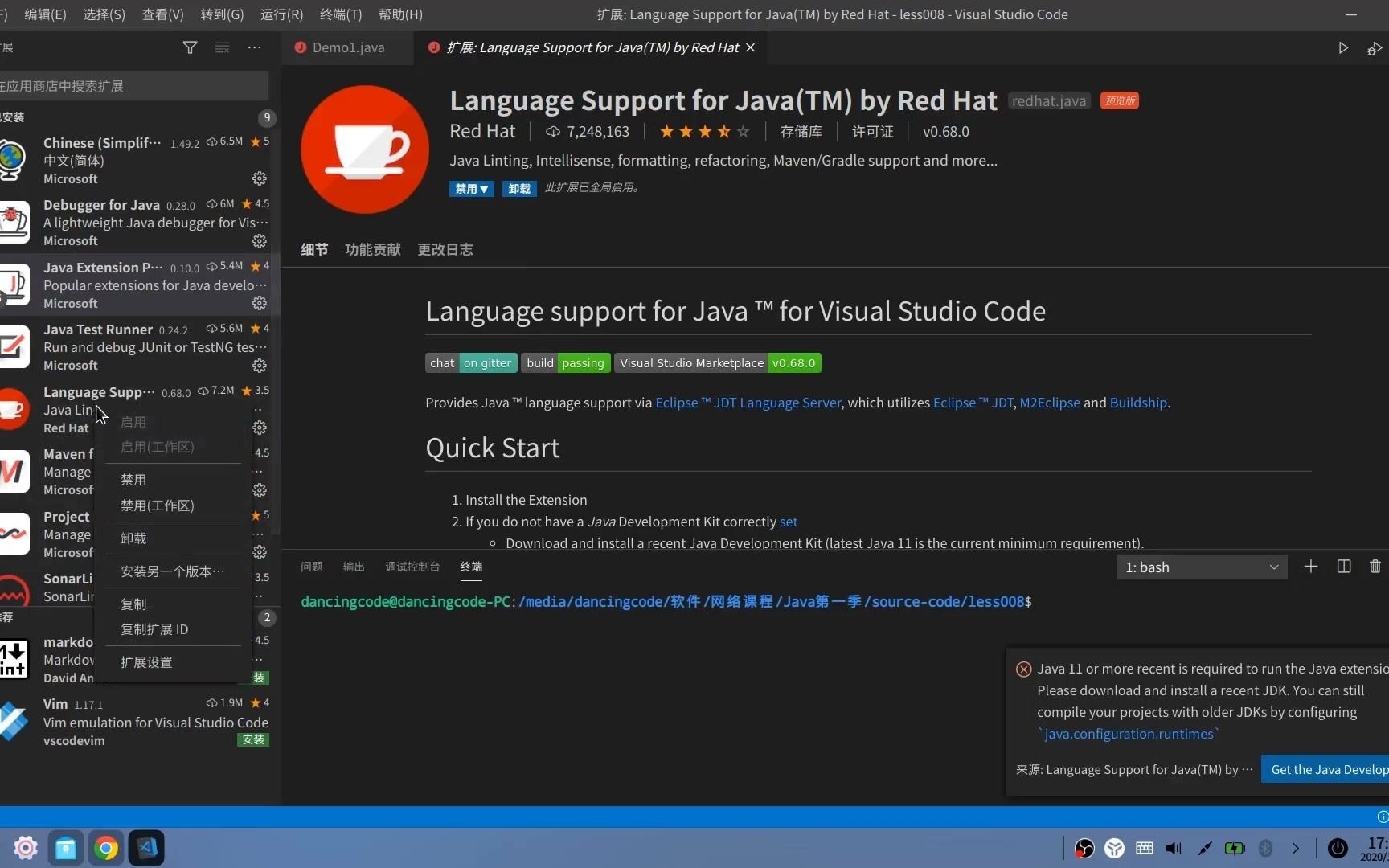Open gear for Language Support extension
Screen dimensions: 1389x868
click(x=260, y=428)
